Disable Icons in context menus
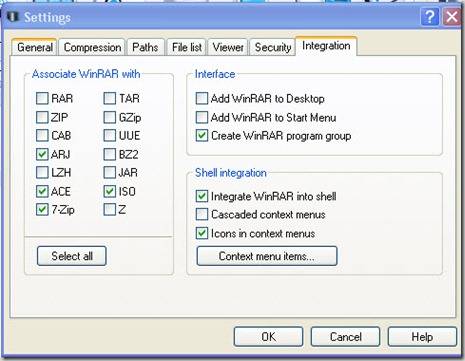The width and height of the screenshot is (465, 361). coord(202,233)
